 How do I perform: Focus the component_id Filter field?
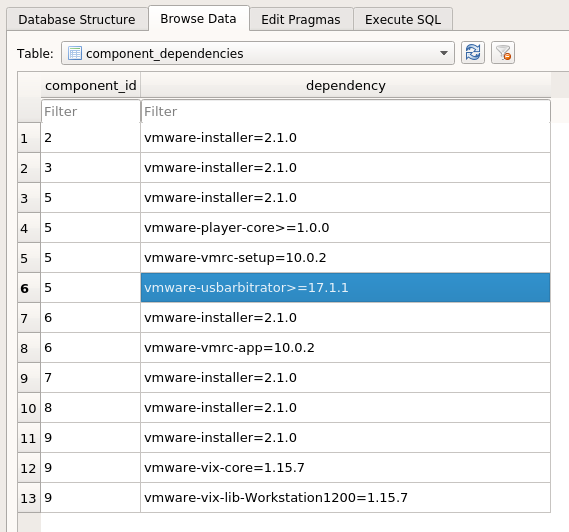91,111
